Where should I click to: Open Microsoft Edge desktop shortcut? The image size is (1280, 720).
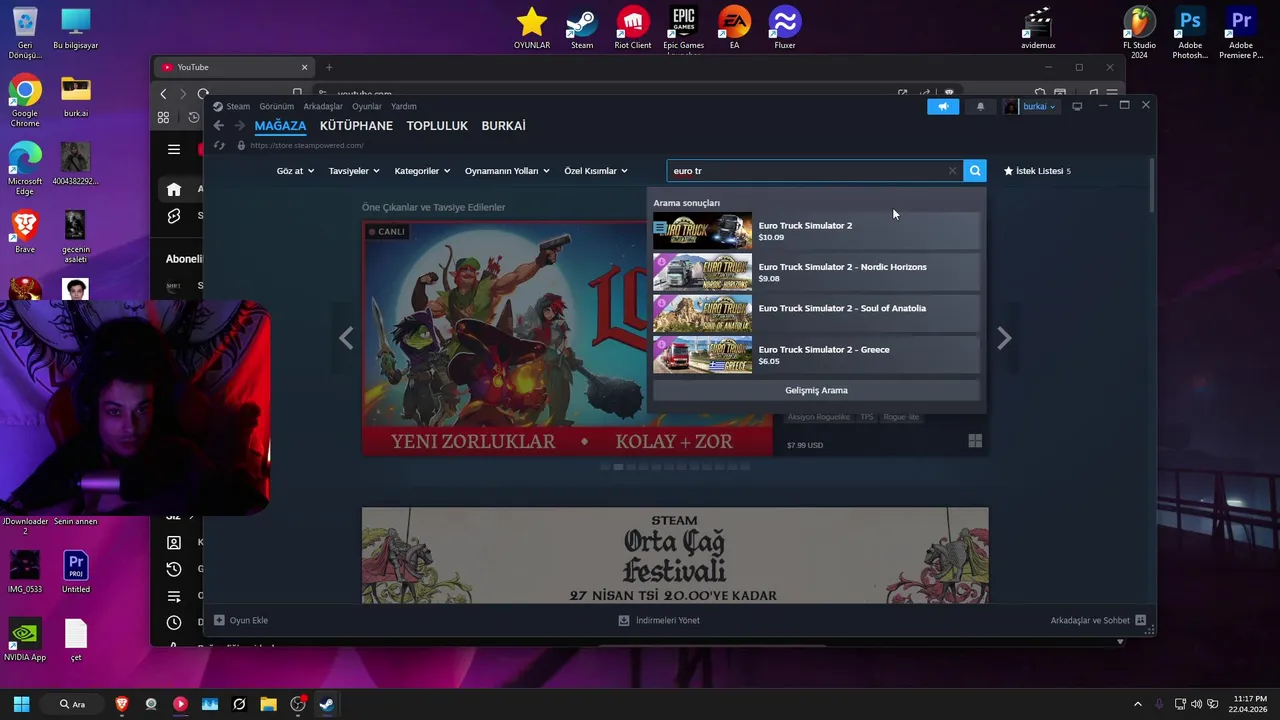click(x=25, y=167)
